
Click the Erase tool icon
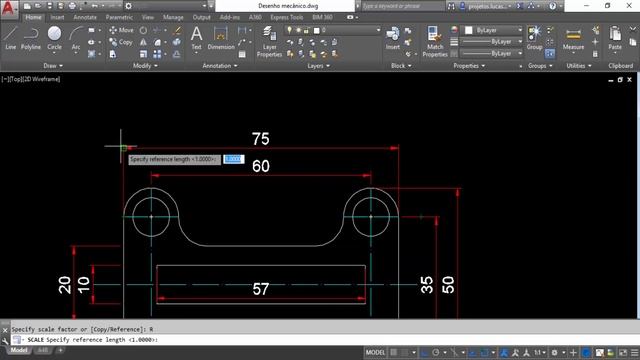(177, 30)
